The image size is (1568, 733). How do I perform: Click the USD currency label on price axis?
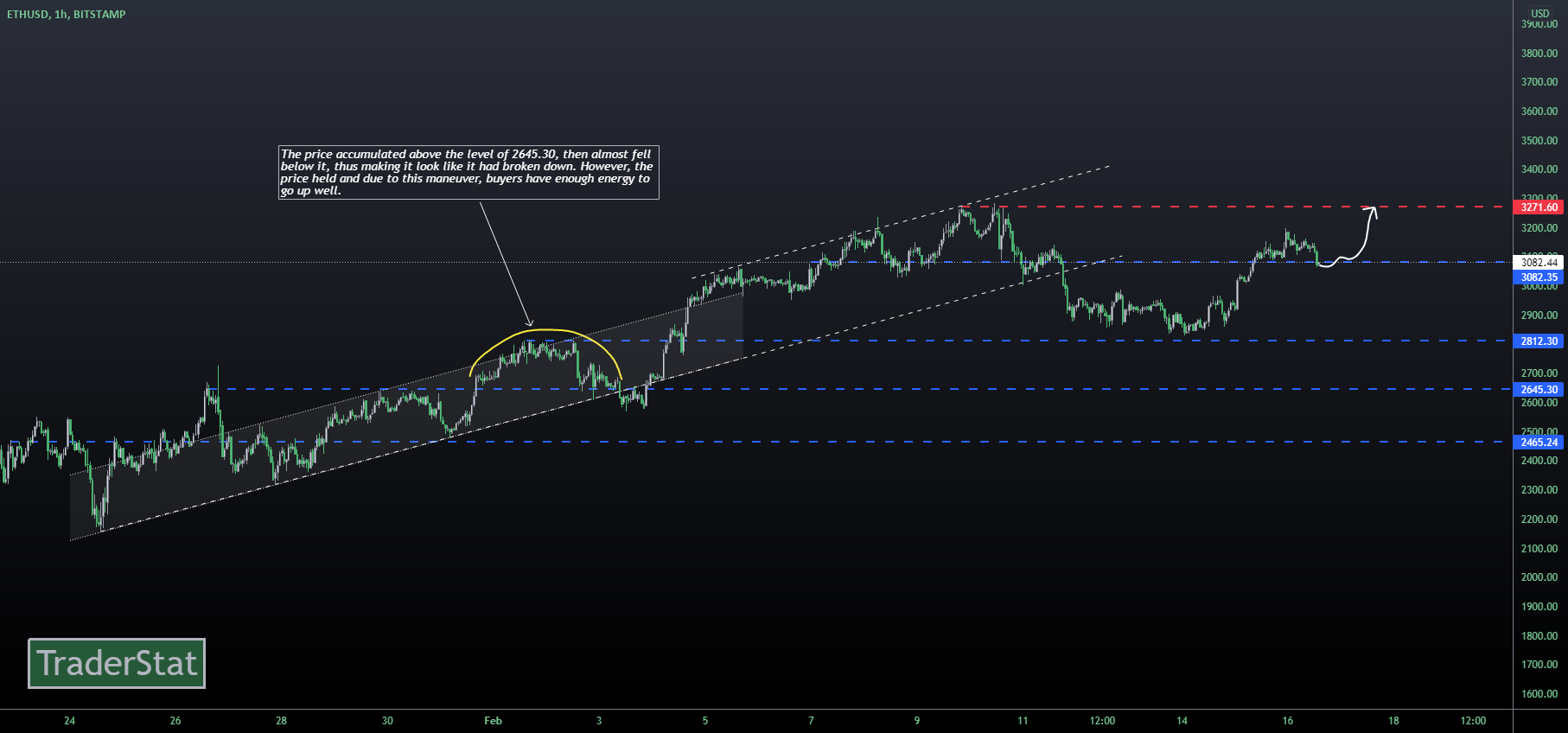click(1540, 13)
